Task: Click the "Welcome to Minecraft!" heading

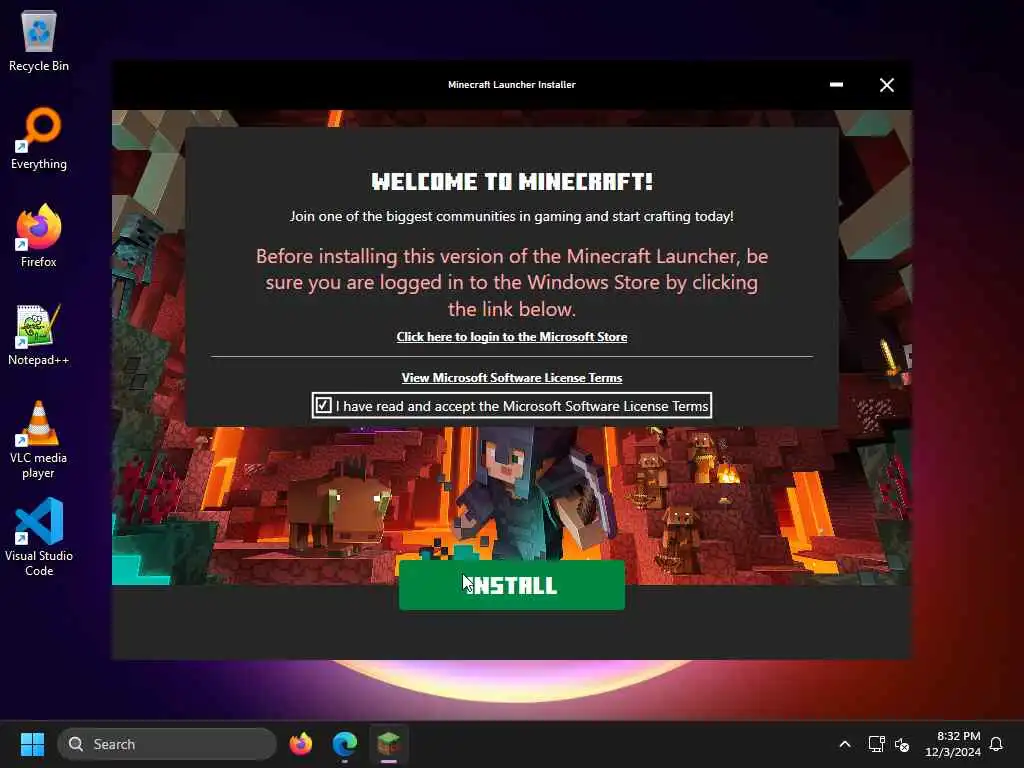Action: pos(511,182)
